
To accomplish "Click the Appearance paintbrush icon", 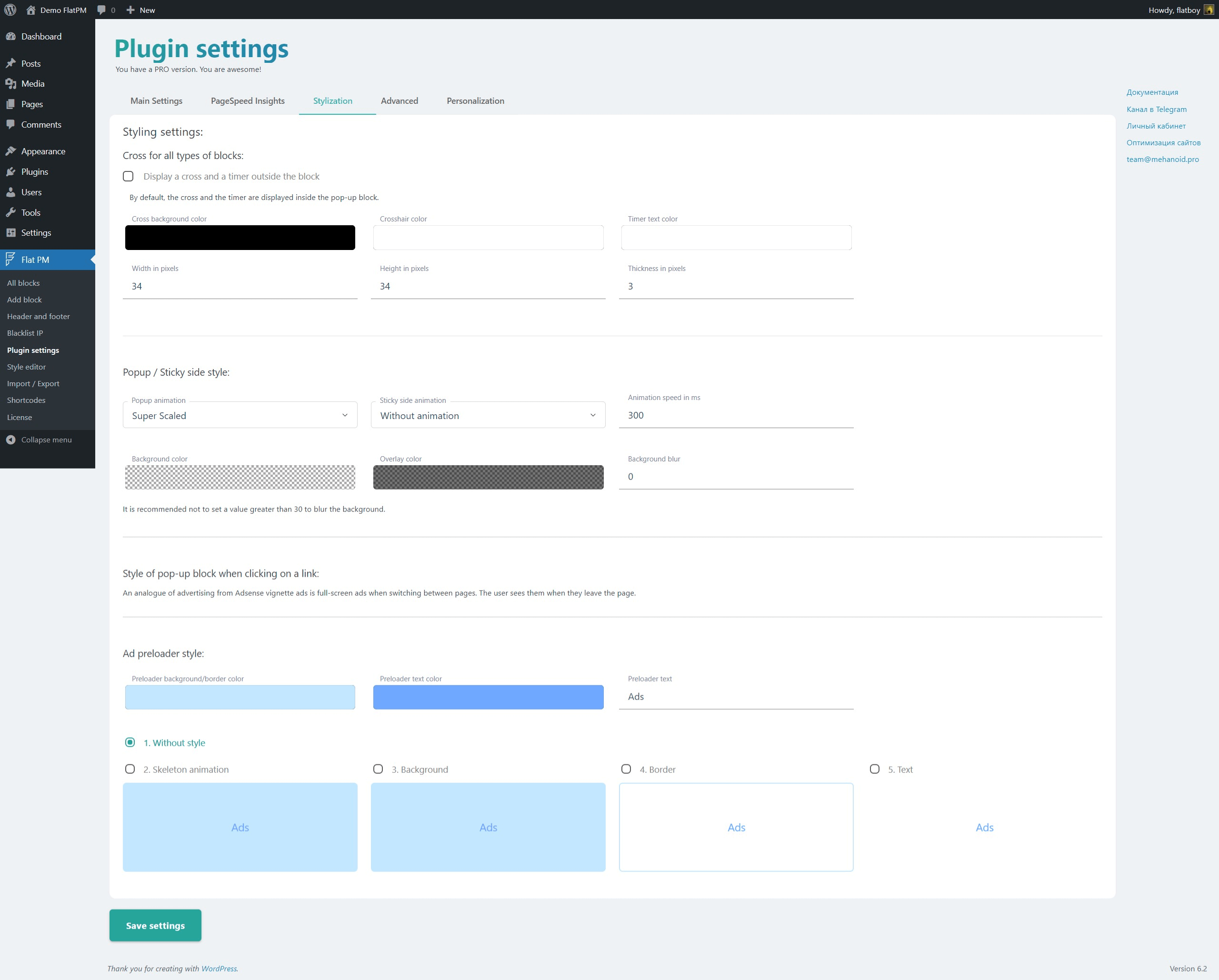I will click(x=11, y=151).
